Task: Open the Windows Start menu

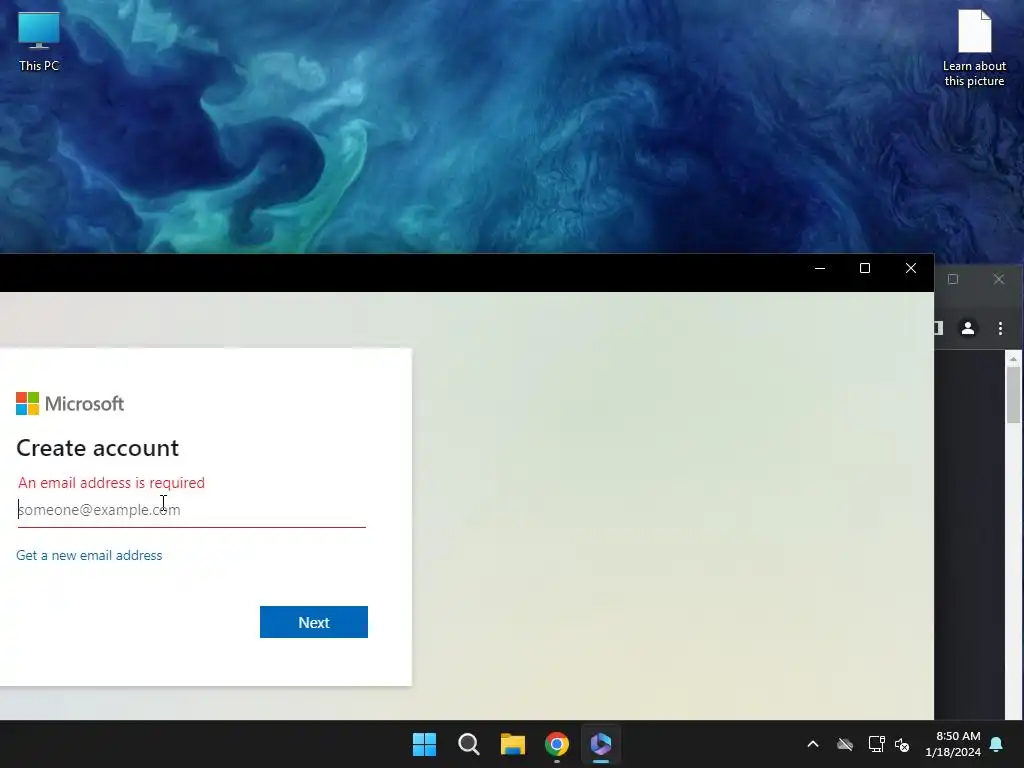Action: tap(424, 744)
